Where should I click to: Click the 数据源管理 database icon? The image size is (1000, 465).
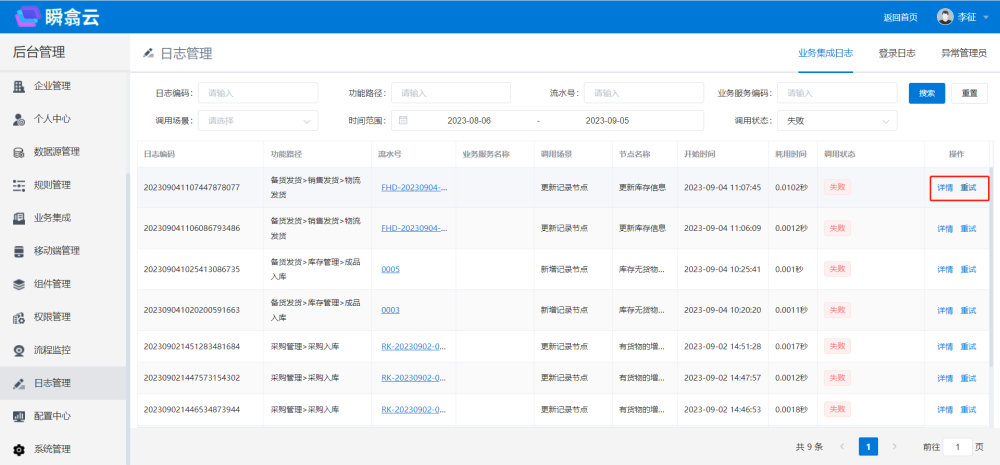[18, 152]
